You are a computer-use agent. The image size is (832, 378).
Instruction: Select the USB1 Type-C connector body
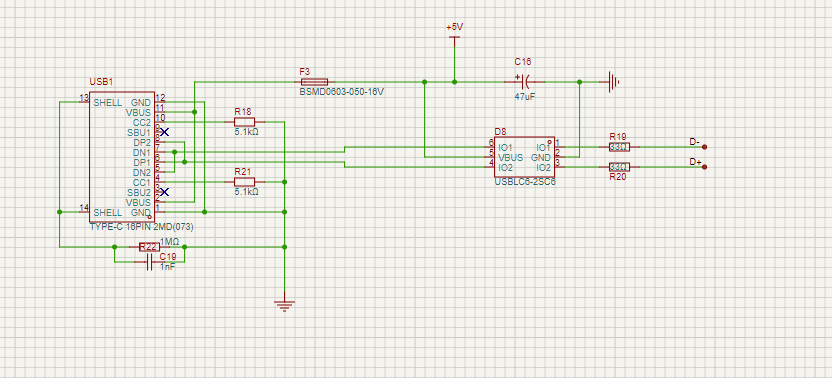click(x=122, y=157)
